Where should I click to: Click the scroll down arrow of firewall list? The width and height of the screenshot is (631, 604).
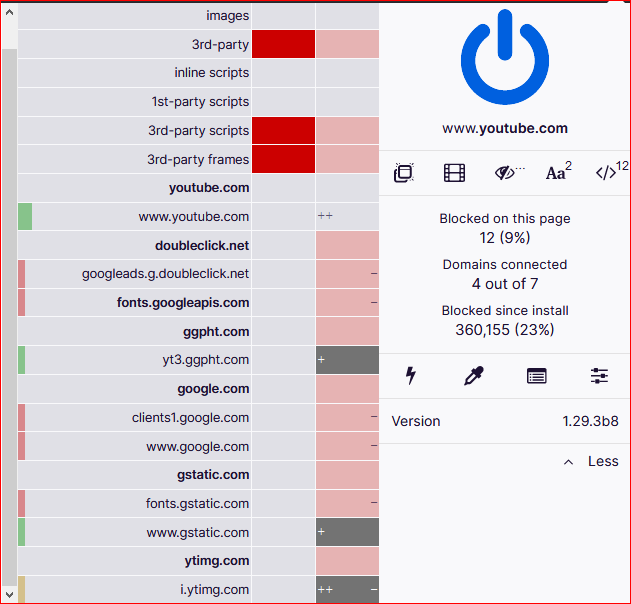coord(9,595)
